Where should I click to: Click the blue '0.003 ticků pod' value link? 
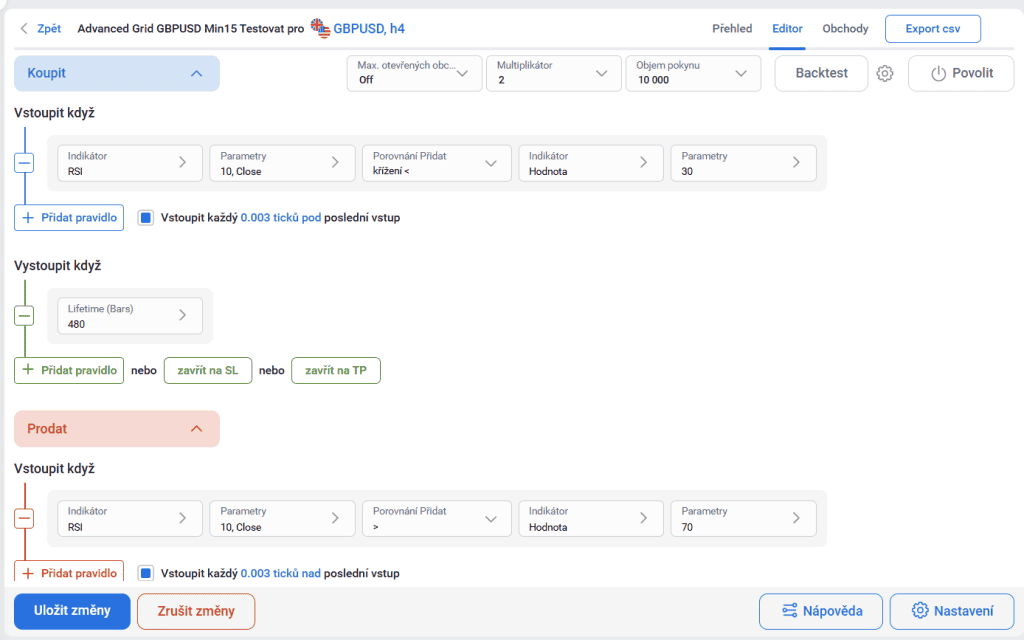[x=280, y=217]
